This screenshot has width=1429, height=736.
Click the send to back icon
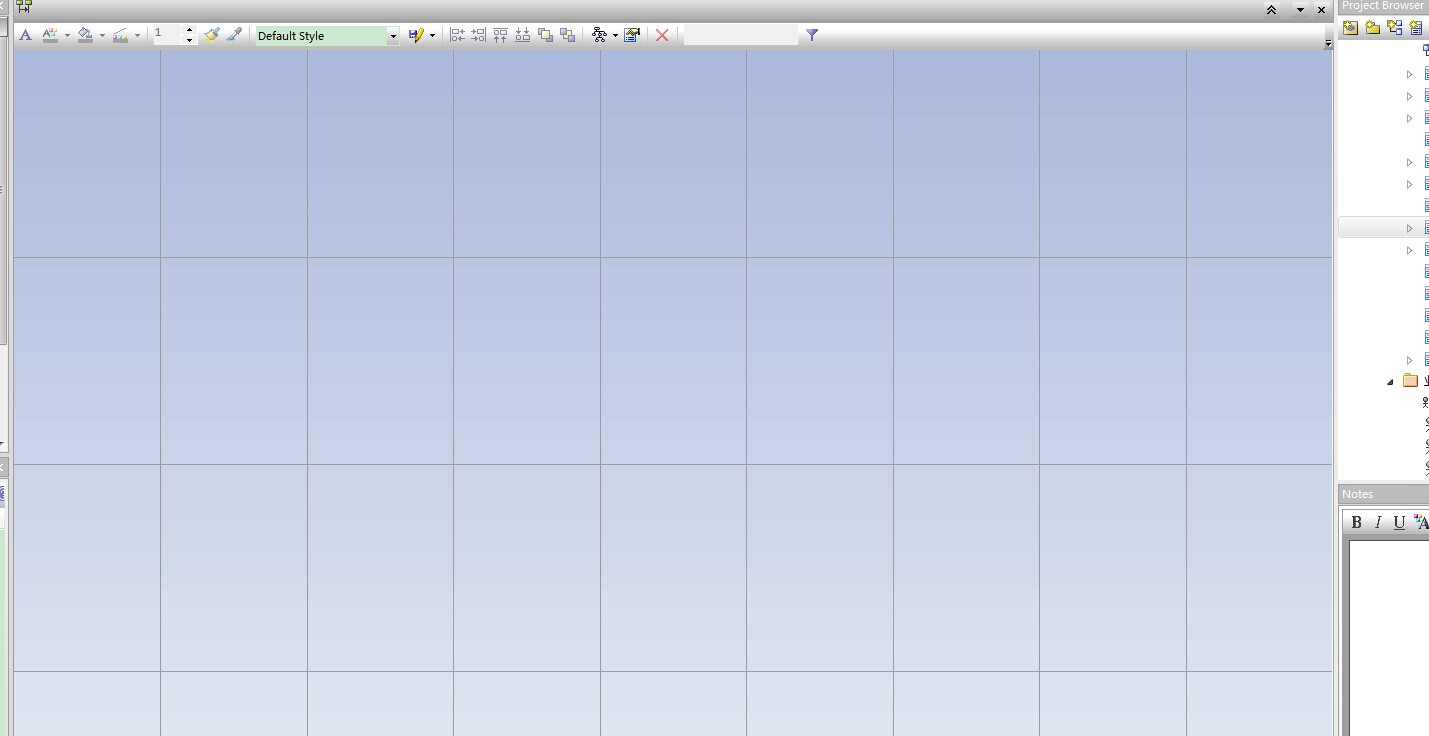(x=567, y=35)
